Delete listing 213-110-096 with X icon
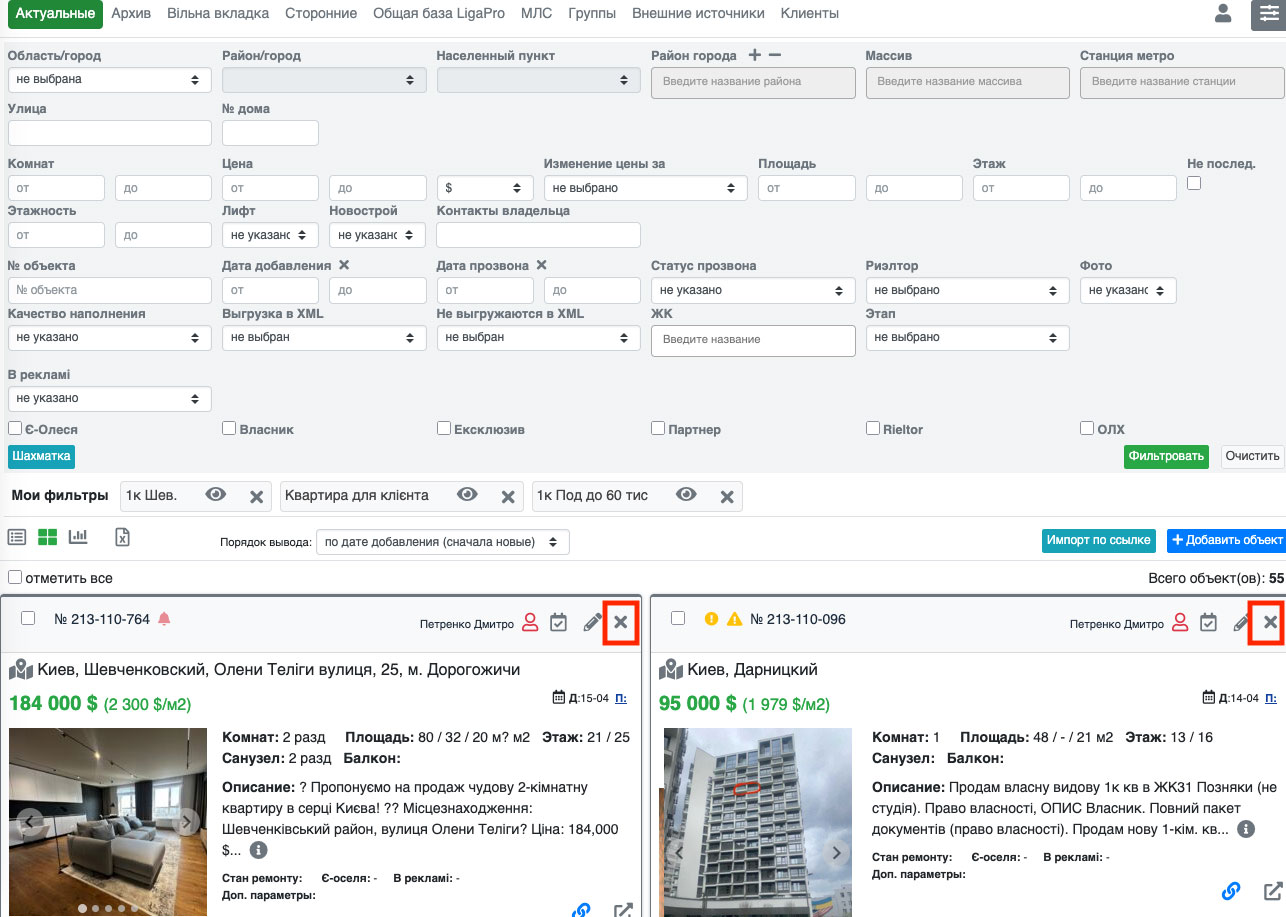 click(1270, 622)
